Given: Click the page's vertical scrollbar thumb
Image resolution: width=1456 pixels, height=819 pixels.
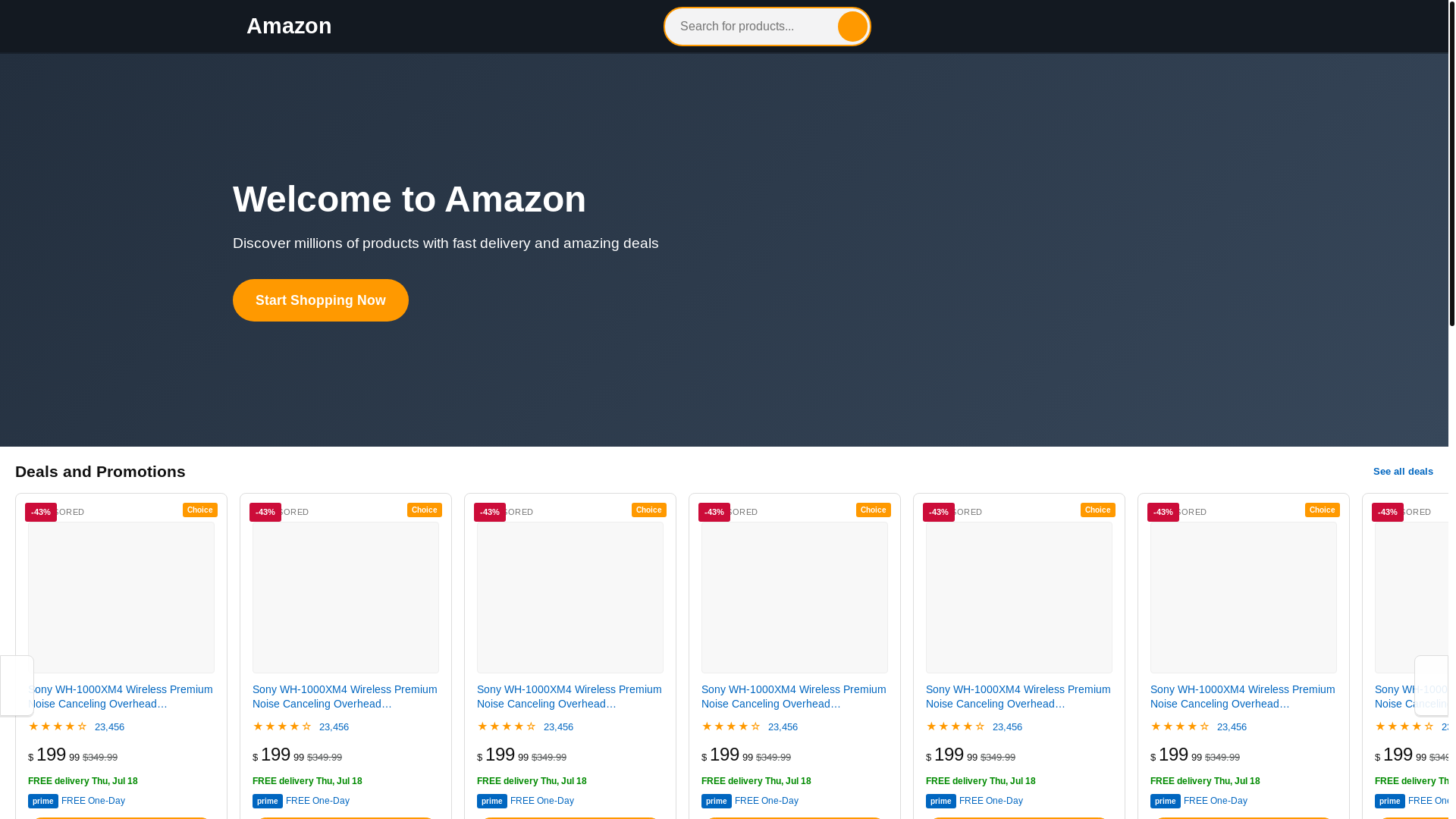Looking at the screenshot, I should click(1452, 163).
